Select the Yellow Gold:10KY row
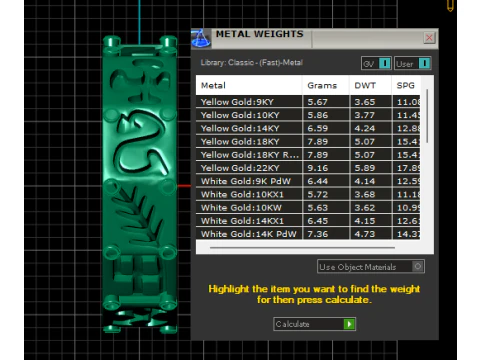This screenshot has height=360, width=480. [308, 115]
